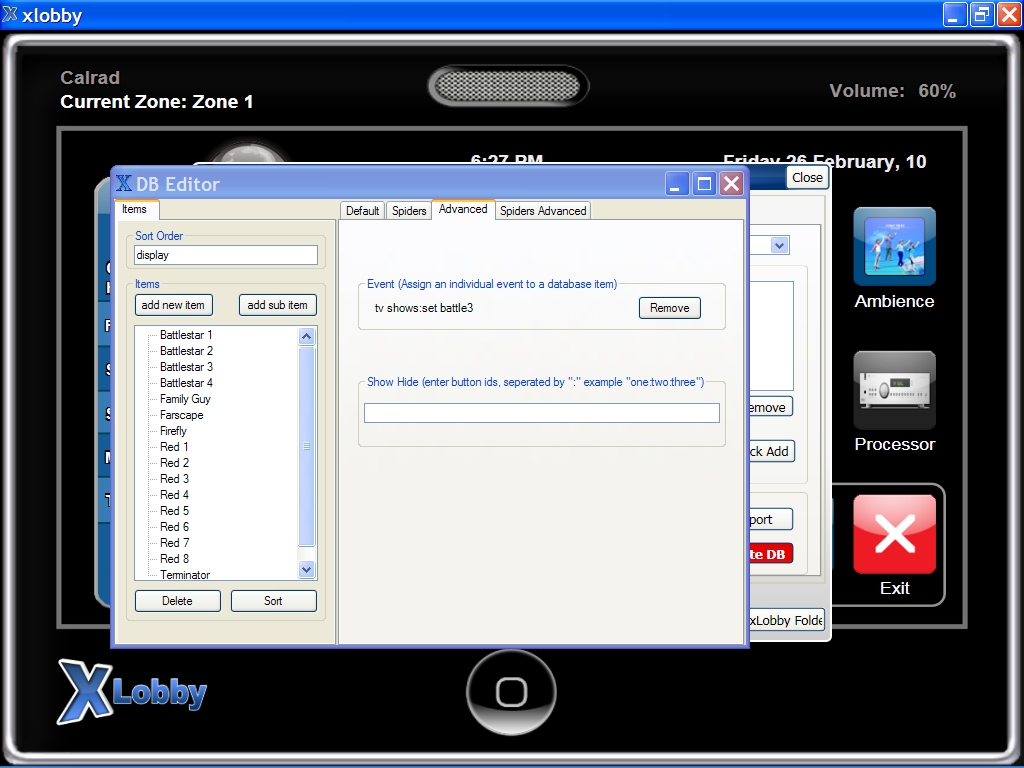Open the Ambience icon
The height and width of the screenshot is (768, 1024).
(x=894, y=247)
